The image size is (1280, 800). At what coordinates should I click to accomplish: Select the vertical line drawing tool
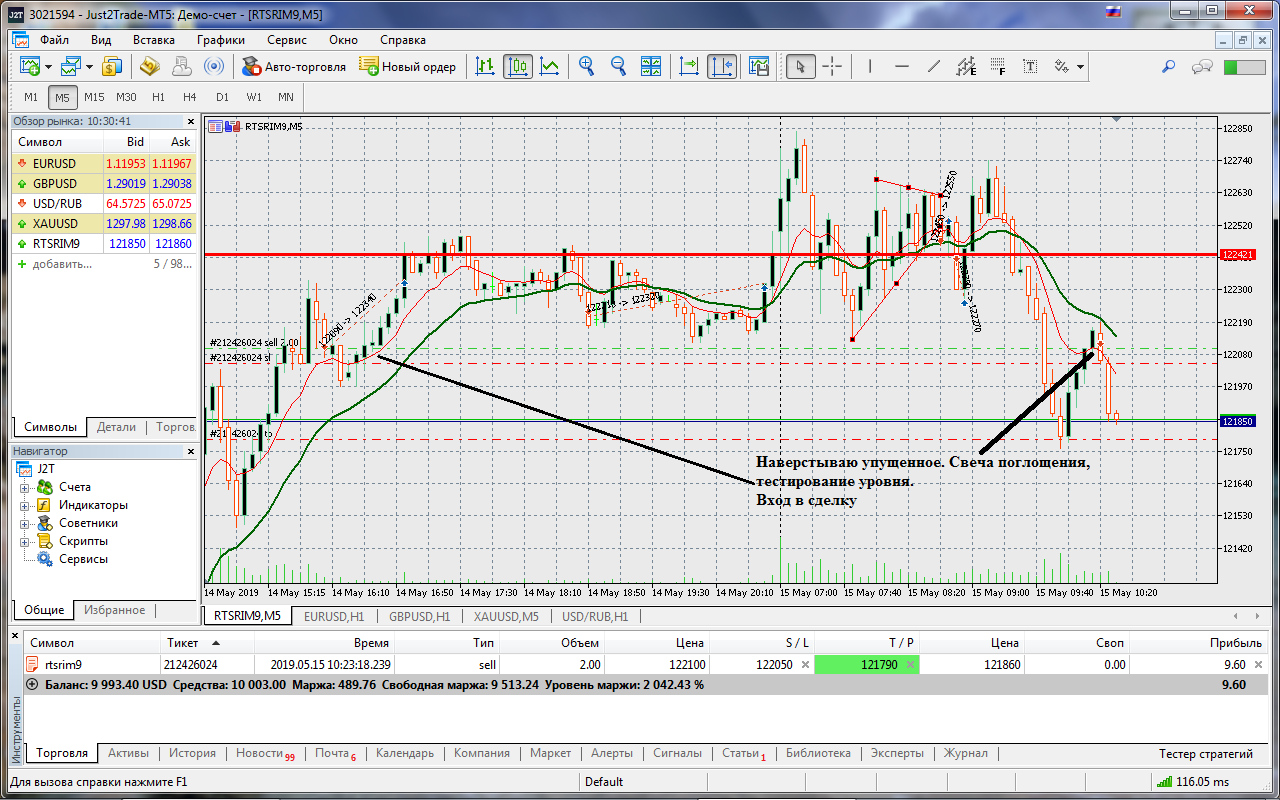pos(870,67)
